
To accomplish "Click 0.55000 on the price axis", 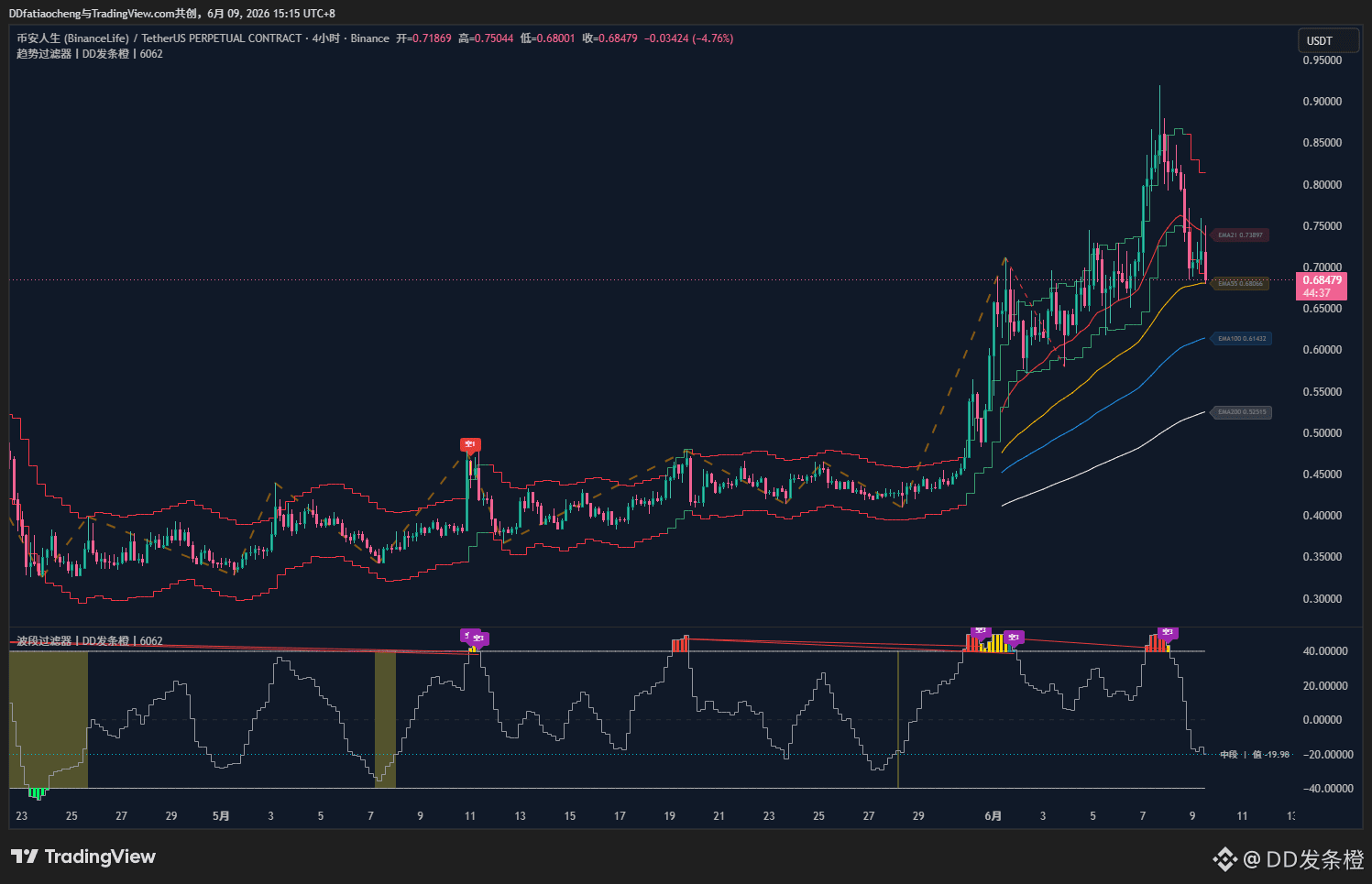I will pyautogui.click(x=1323, y=392).
